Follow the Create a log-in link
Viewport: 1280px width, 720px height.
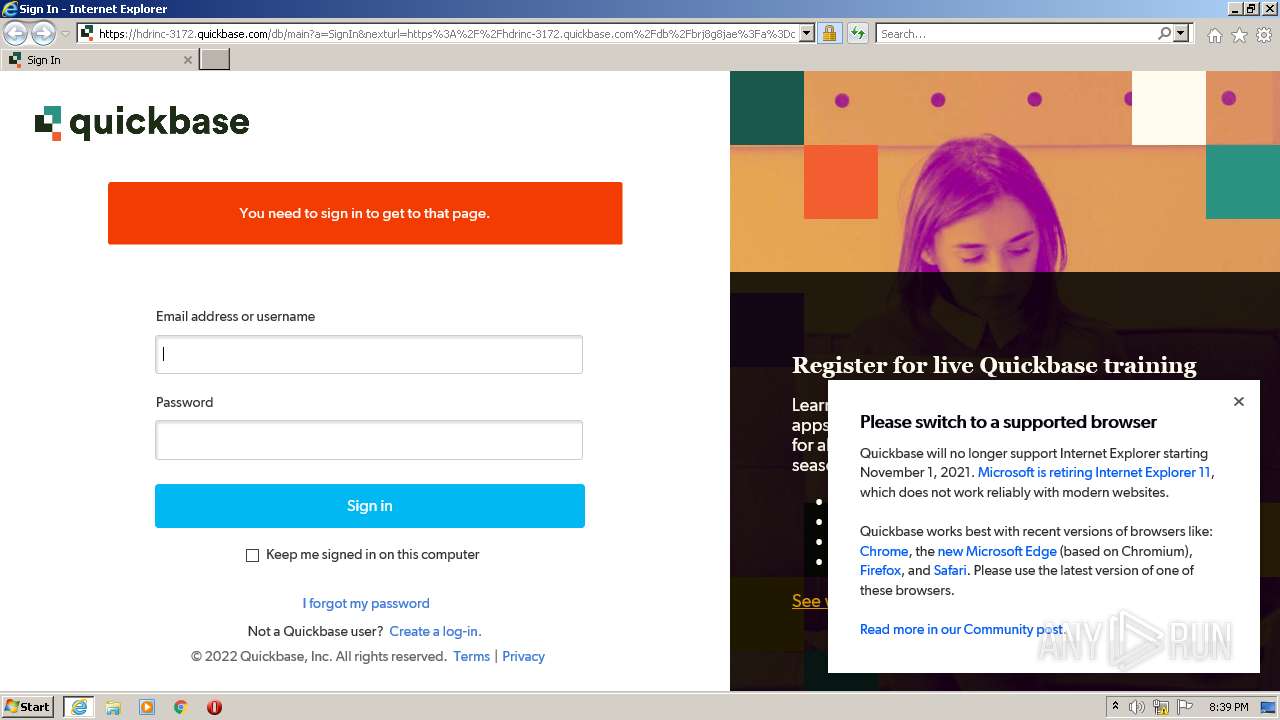[435, 631]
